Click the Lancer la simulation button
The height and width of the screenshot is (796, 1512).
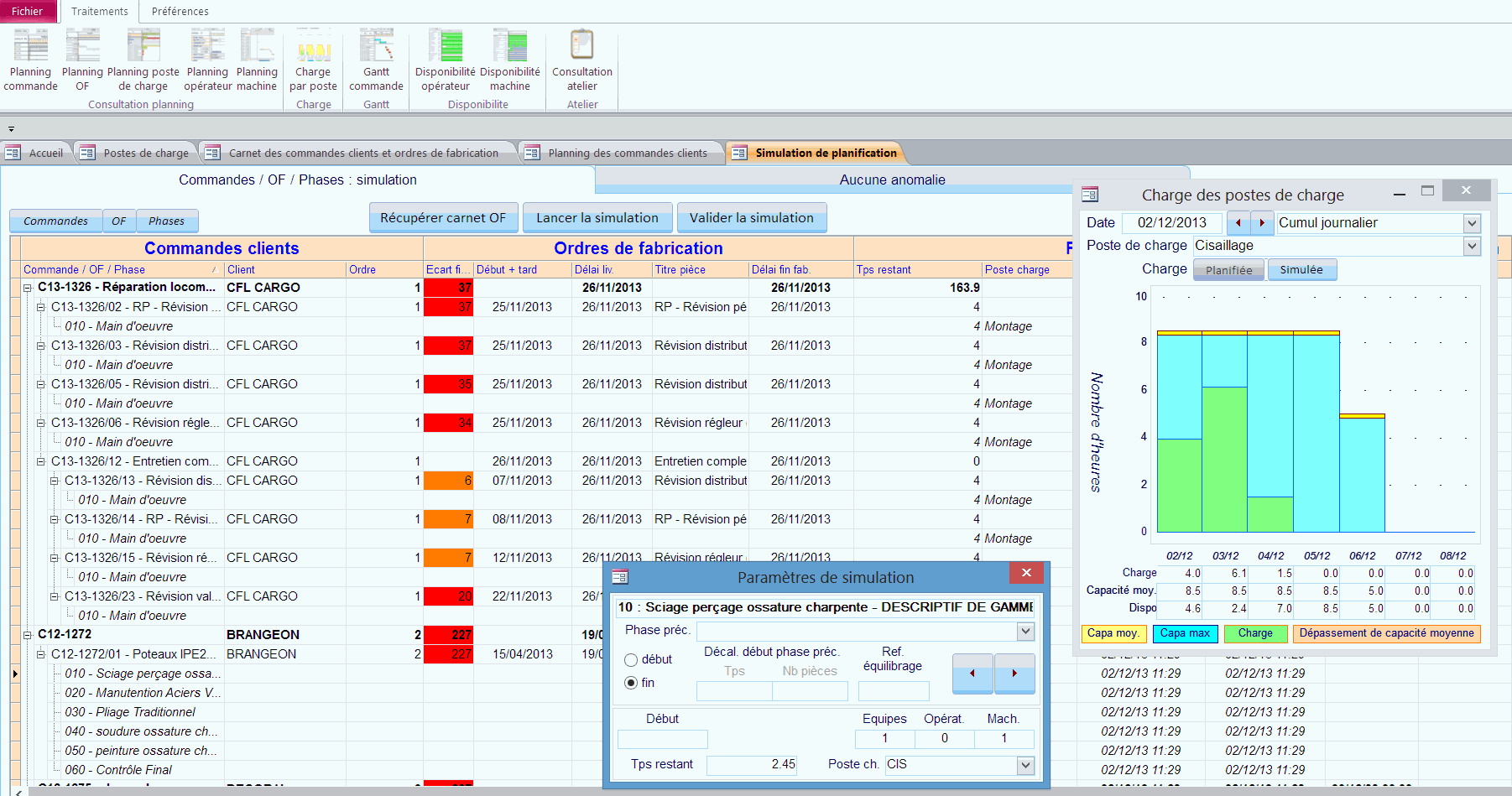597,217
